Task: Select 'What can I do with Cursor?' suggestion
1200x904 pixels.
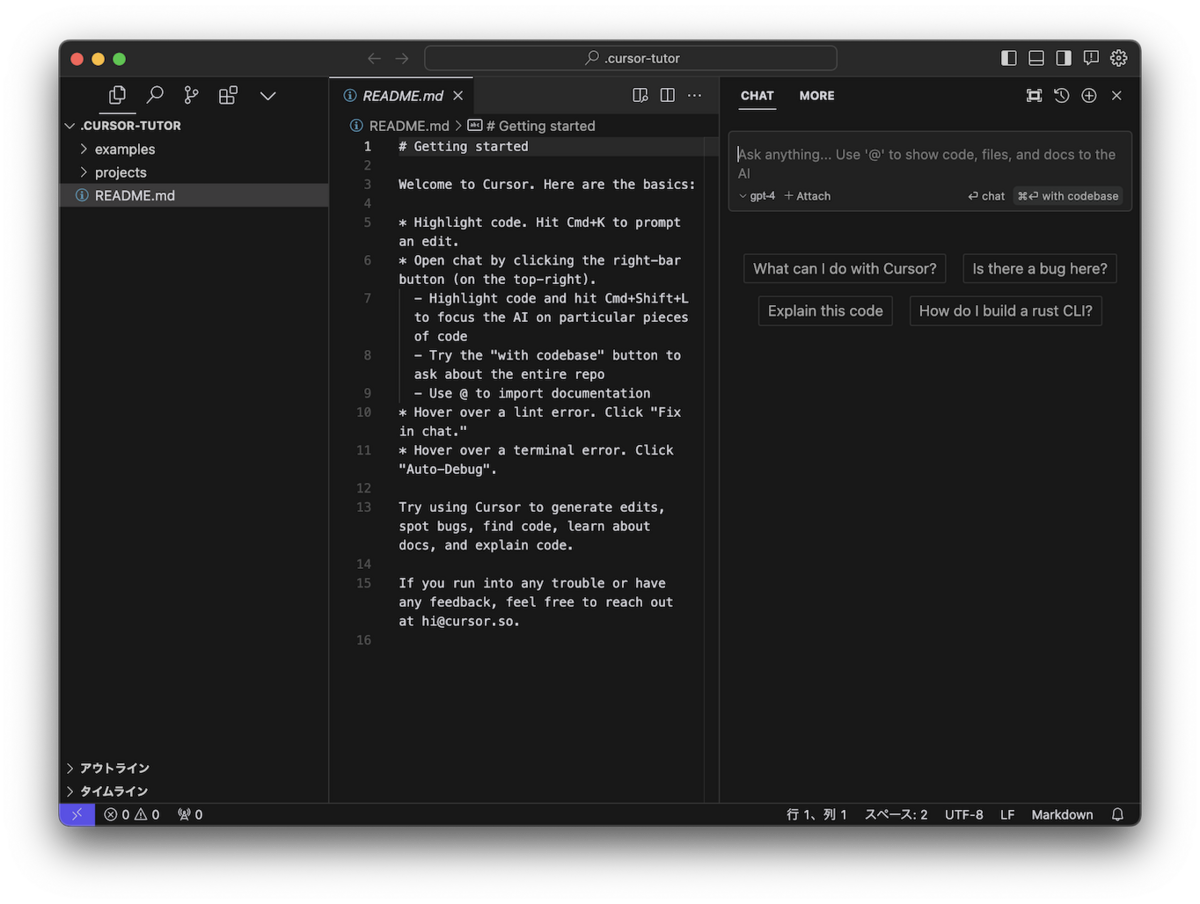Action: [x=845, y=269]
